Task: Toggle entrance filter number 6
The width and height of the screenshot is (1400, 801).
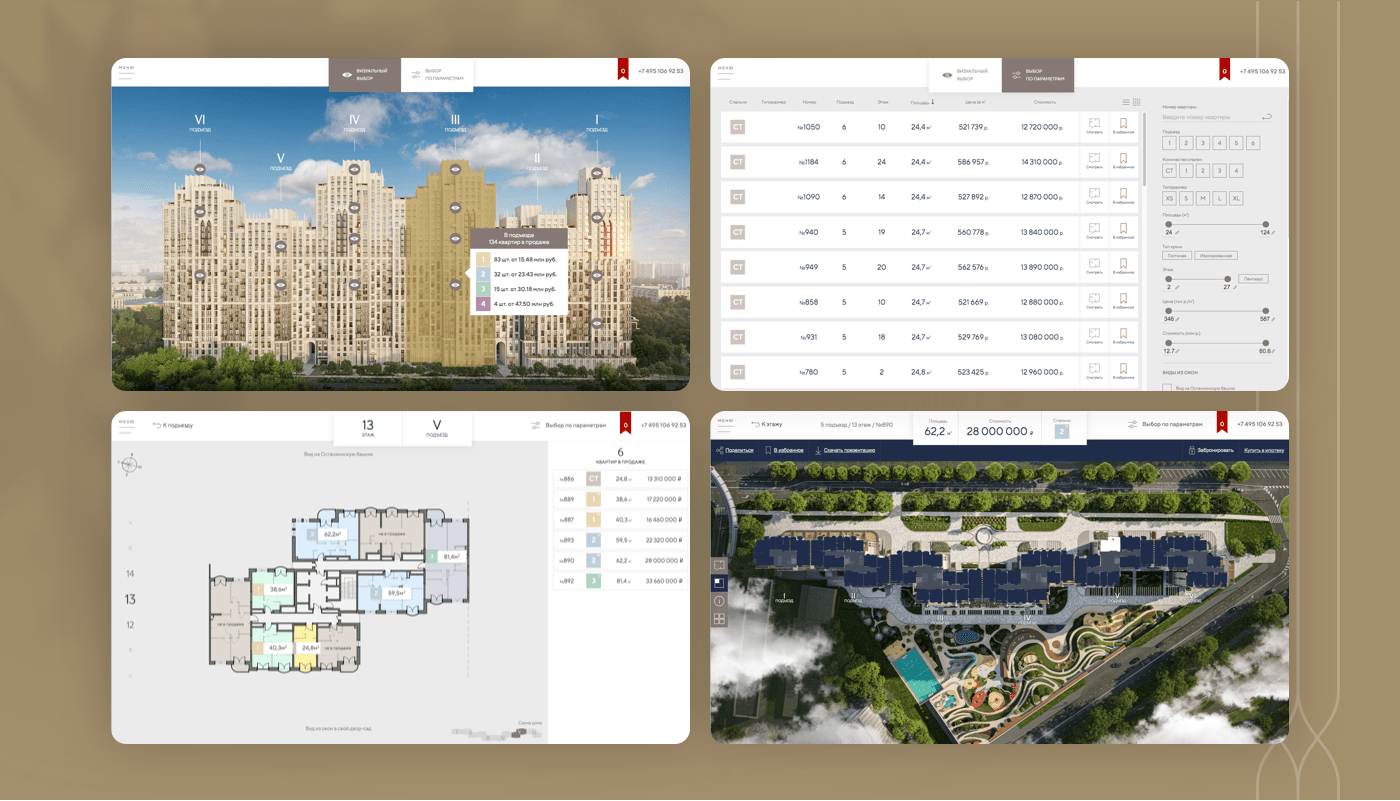Action: (1253, 143)
